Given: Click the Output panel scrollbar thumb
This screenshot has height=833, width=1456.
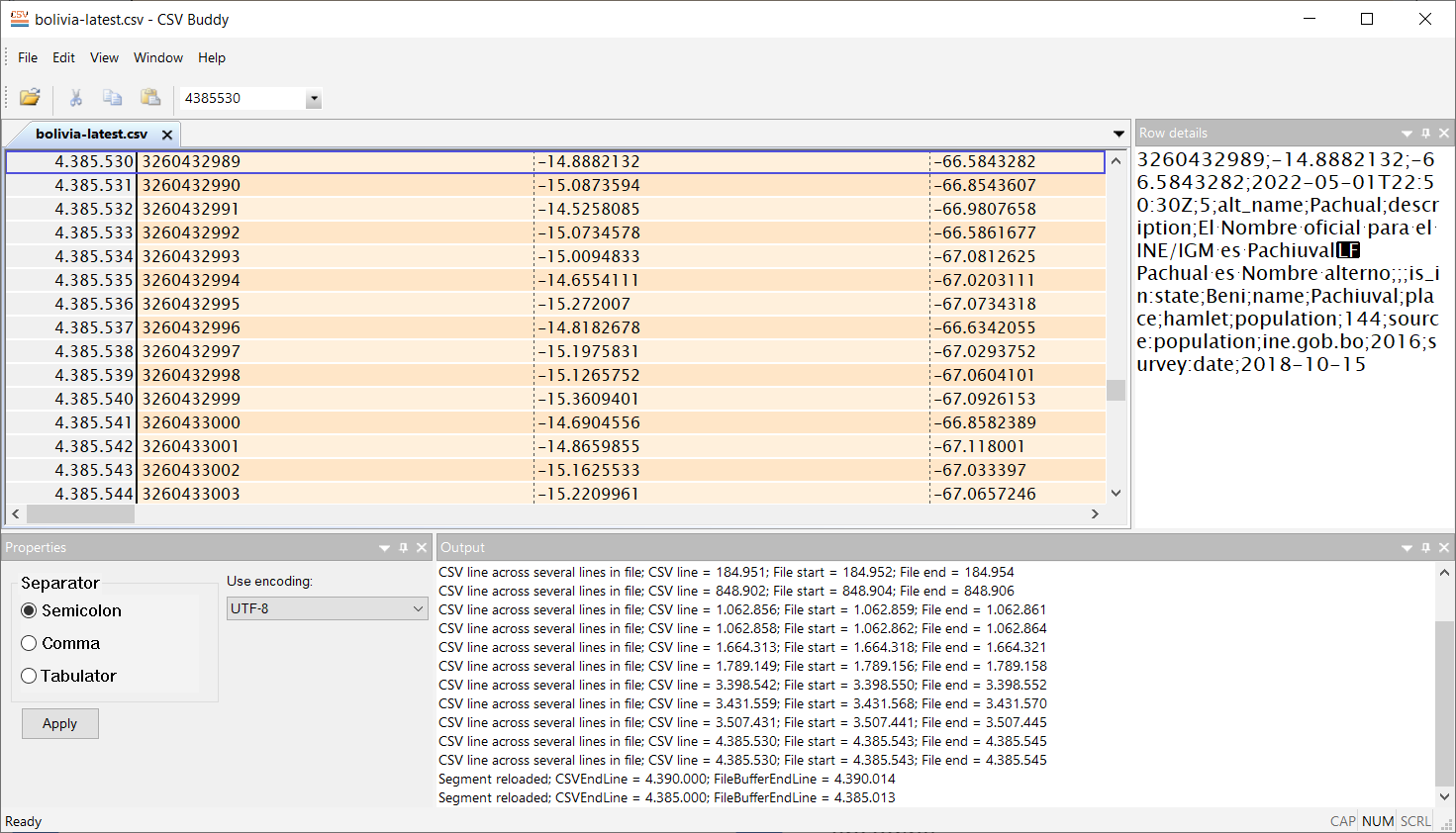Looking at the screenshot, I should (x=1444, y=703).
